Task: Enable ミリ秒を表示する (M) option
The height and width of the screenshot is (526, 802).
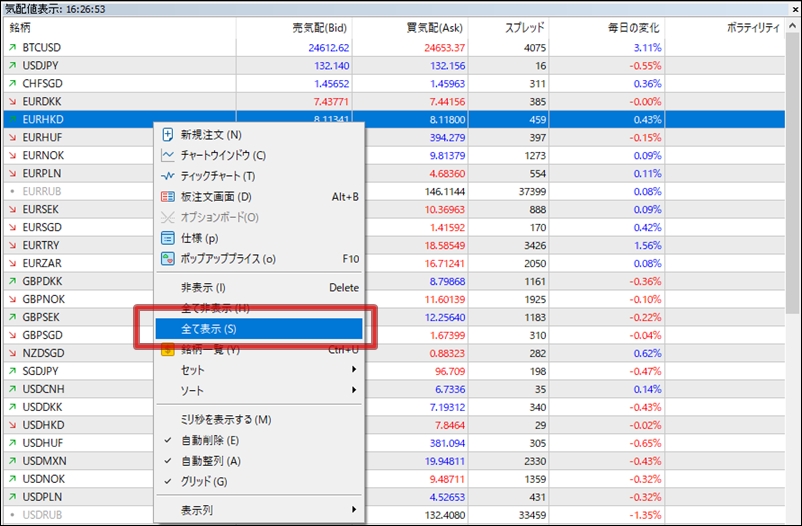Action: click(259, 420)
